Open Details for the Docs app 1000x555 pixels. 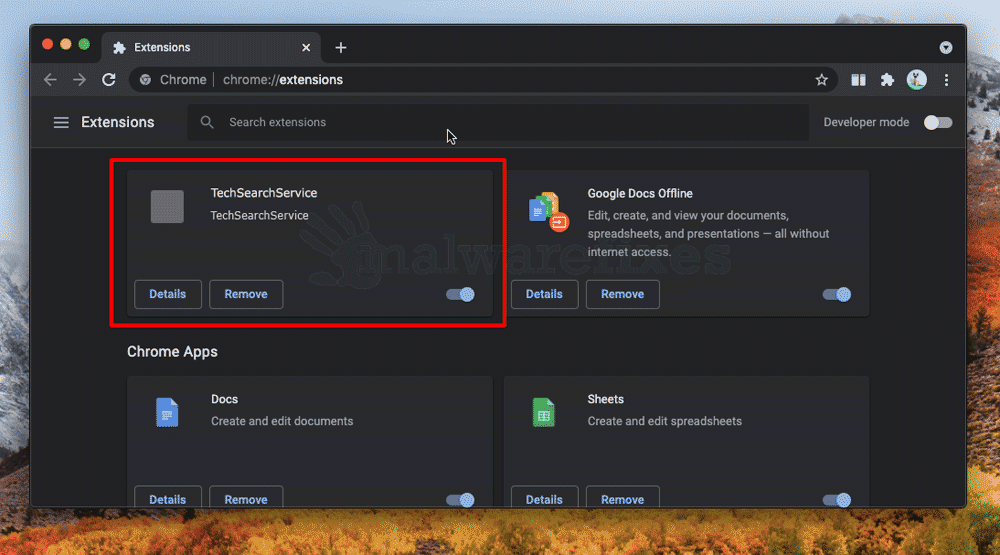(x=168, y=498)
